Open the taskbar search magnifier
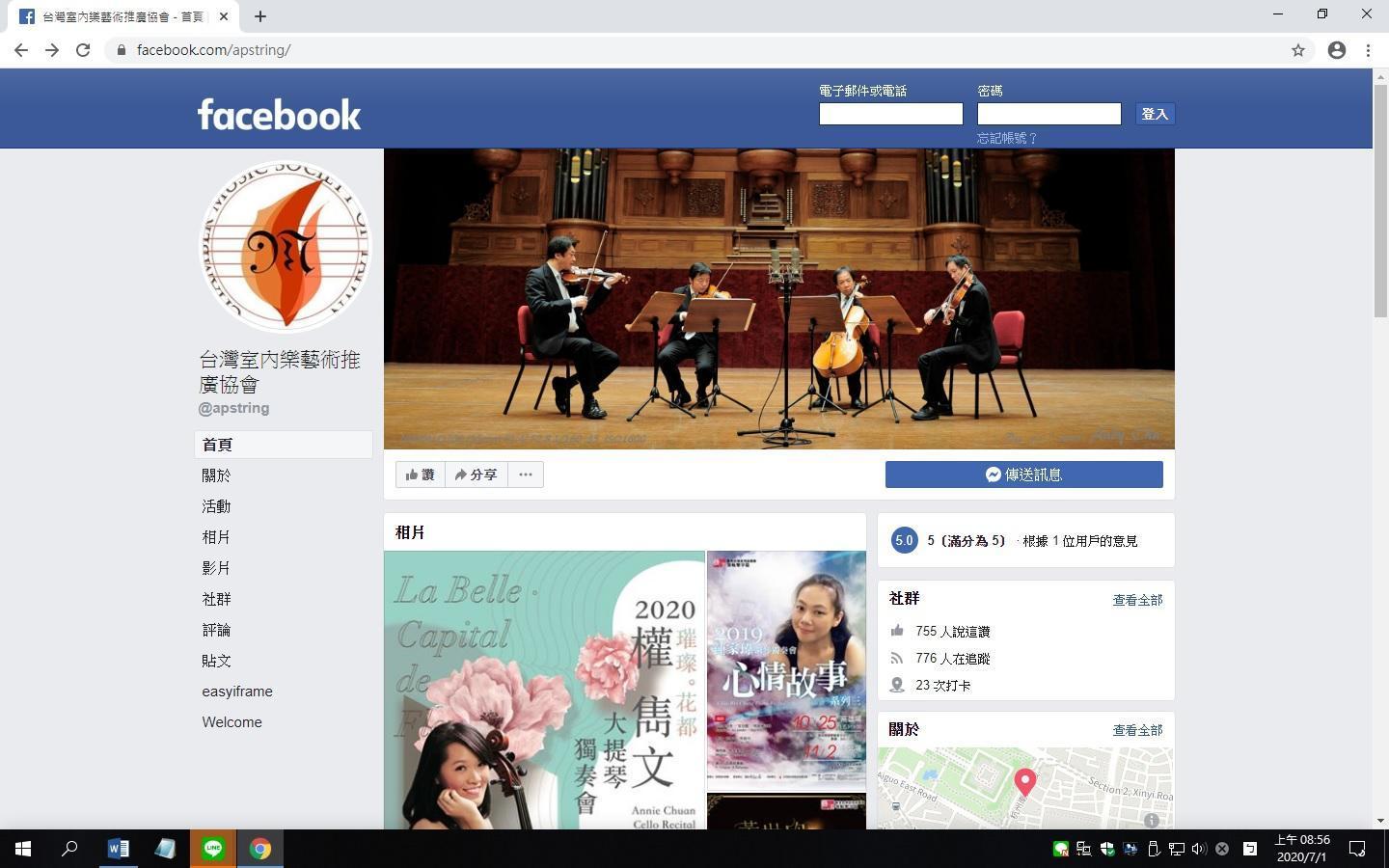This screenshot has height=868, width=1389. [69, 849]
